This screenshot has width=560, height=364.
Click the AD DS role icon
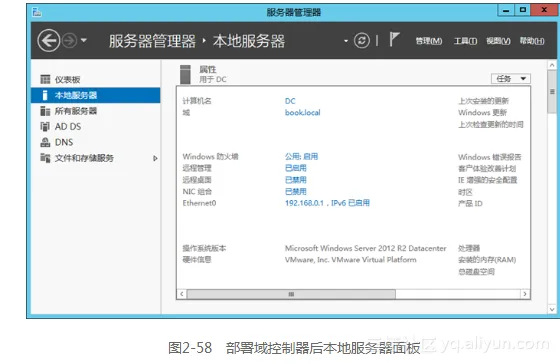coord(45,126)
